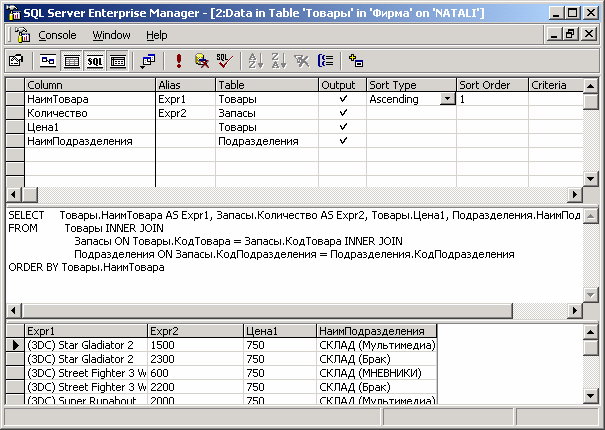Click the Add Table icon
The image size is (605, 430).
click(x=356, y=61)
